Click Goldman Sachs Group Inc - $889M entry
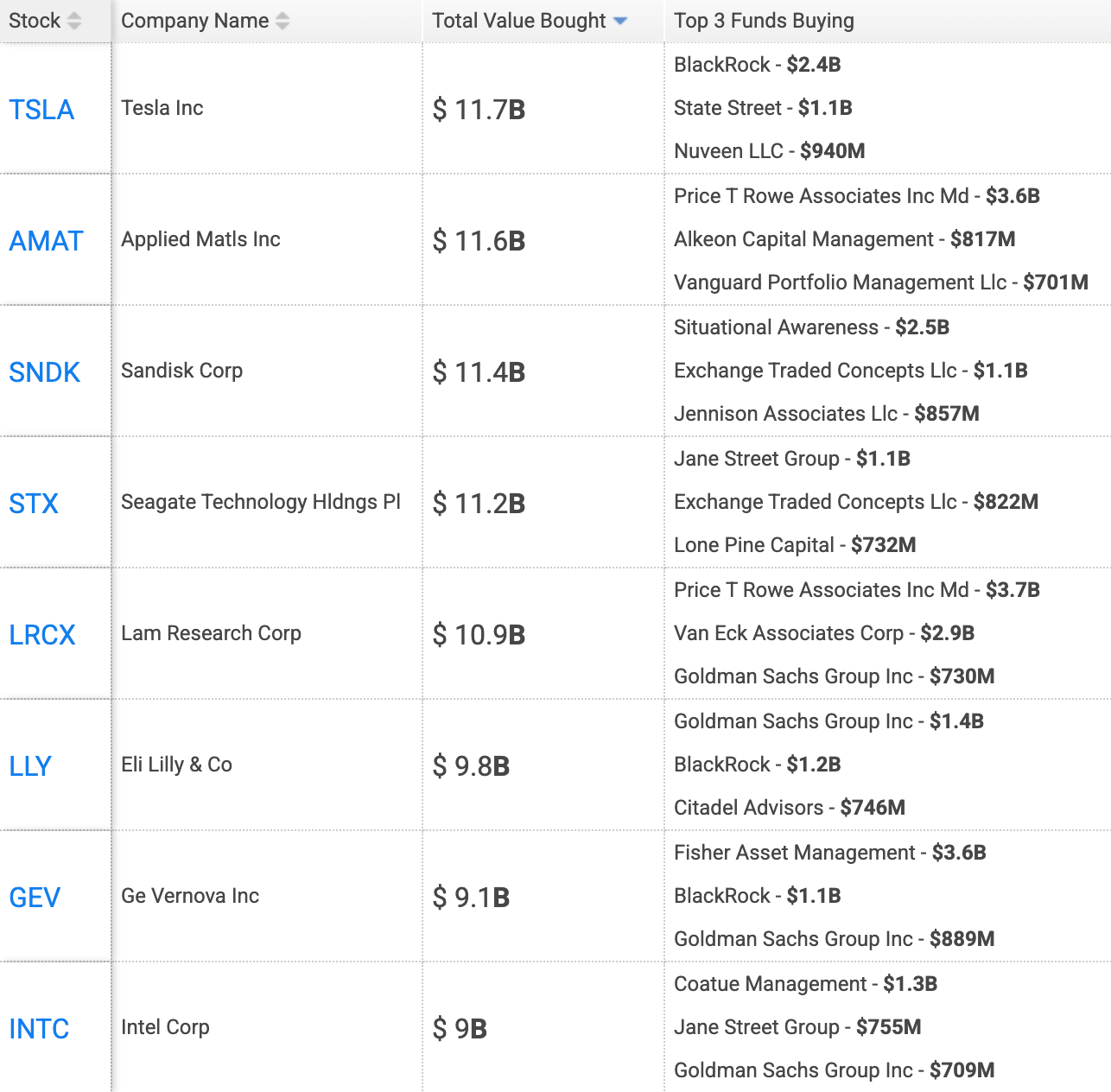The image size is (1111, 1092). tap(835, 939)
